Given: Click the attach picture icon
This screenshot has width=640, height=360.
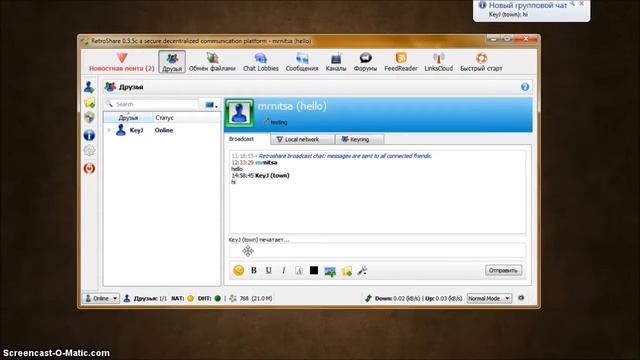Looking at the screenshot, I should 330,271.
